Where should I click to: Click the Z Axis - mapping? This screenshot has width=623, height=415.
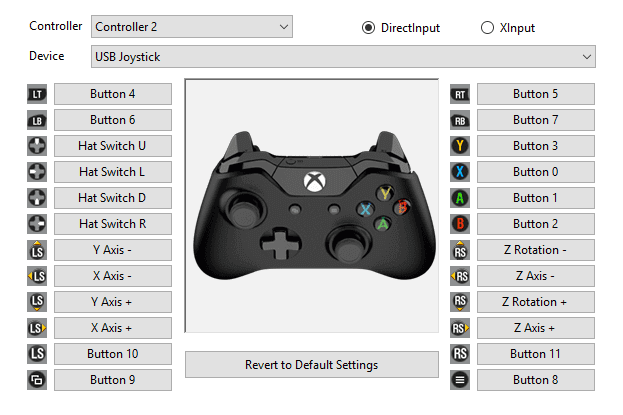(x=536, y=276)
